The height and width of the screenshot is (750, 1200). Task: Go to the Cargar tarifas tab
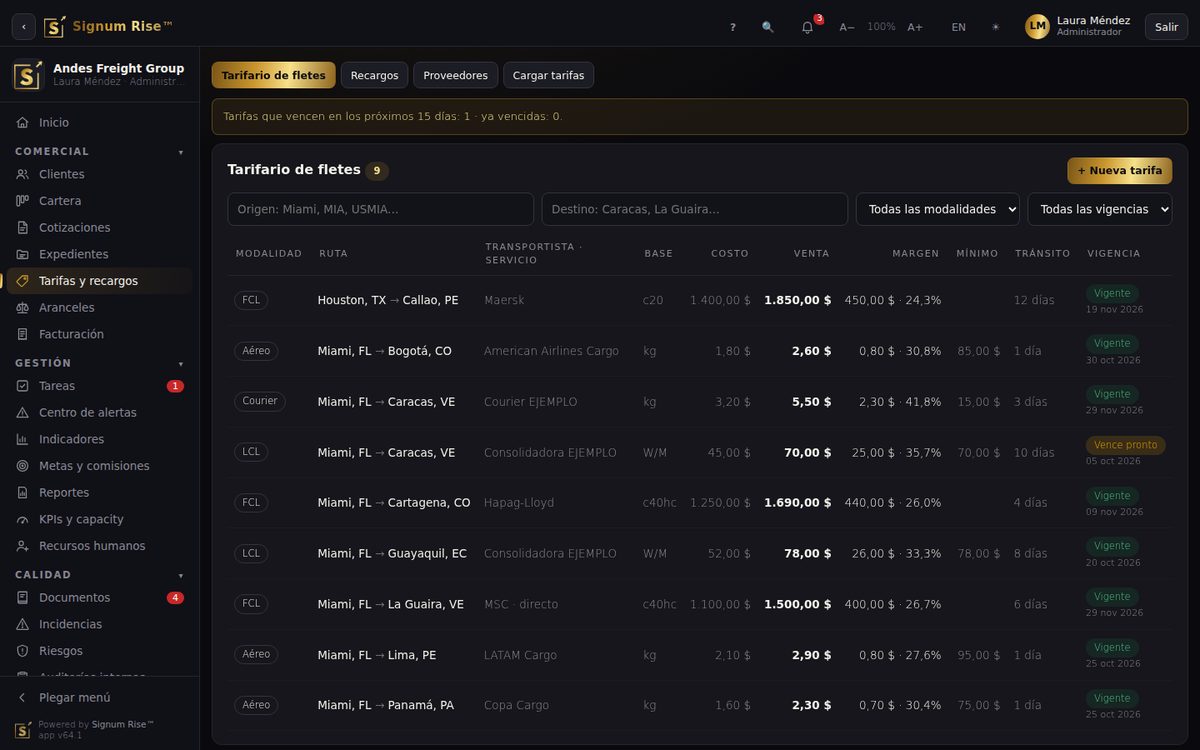click(548, 75)
